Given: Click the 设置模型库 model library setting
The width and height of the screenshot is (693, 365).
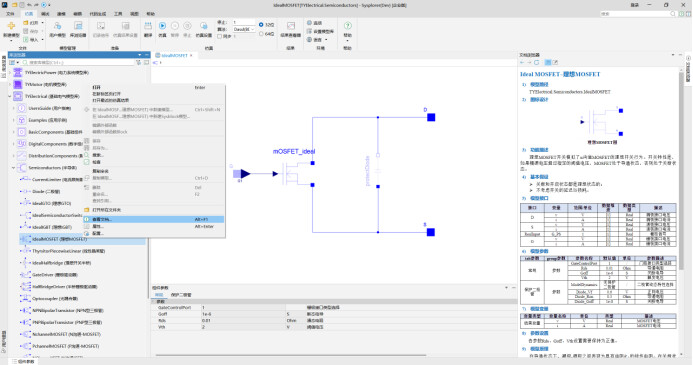Looking at the screenshot, I should click(320, 31).
